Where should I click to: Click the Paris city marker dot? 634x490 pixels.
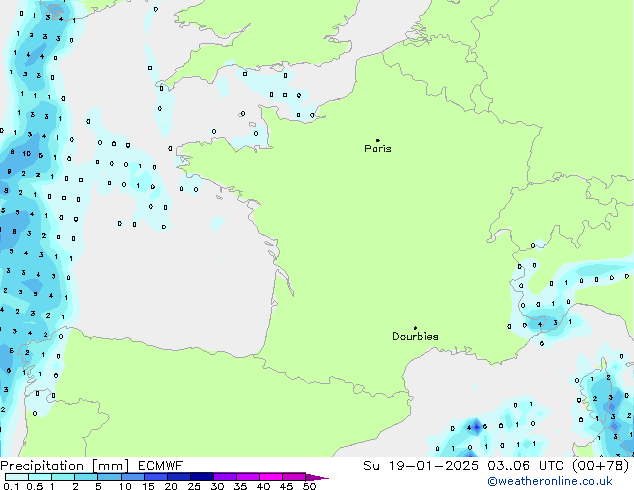pos(377,140)
